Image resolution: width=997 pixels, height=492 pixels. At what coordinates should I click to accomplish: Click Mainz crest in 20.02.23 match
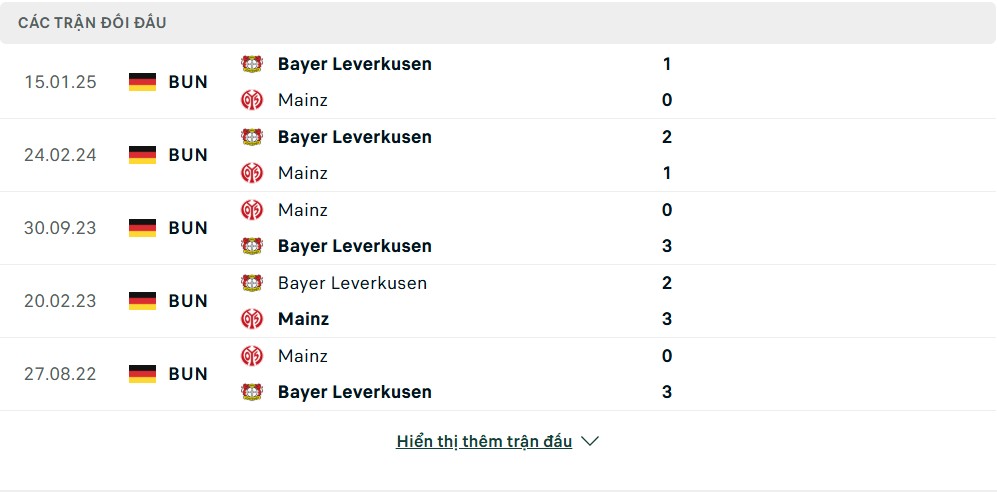point(252,318)
